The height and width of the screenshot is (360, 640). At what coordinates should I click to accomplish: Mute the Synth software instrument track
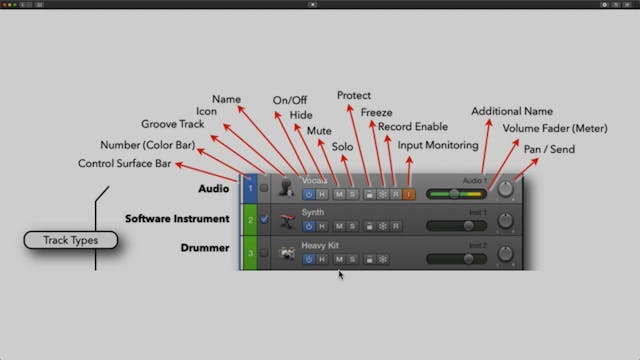tap(339, 226)
